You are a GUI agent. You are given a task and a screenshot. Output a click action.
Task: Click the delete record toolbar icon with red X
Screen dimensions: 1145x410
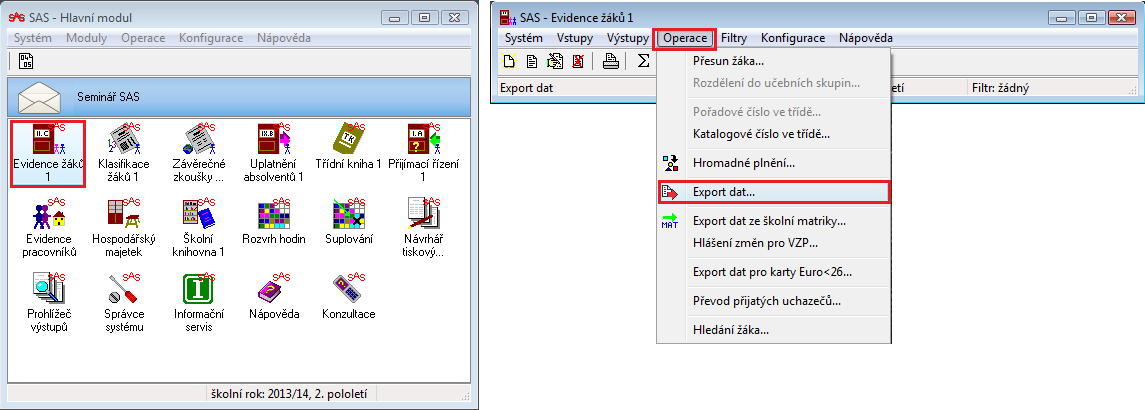578,61
